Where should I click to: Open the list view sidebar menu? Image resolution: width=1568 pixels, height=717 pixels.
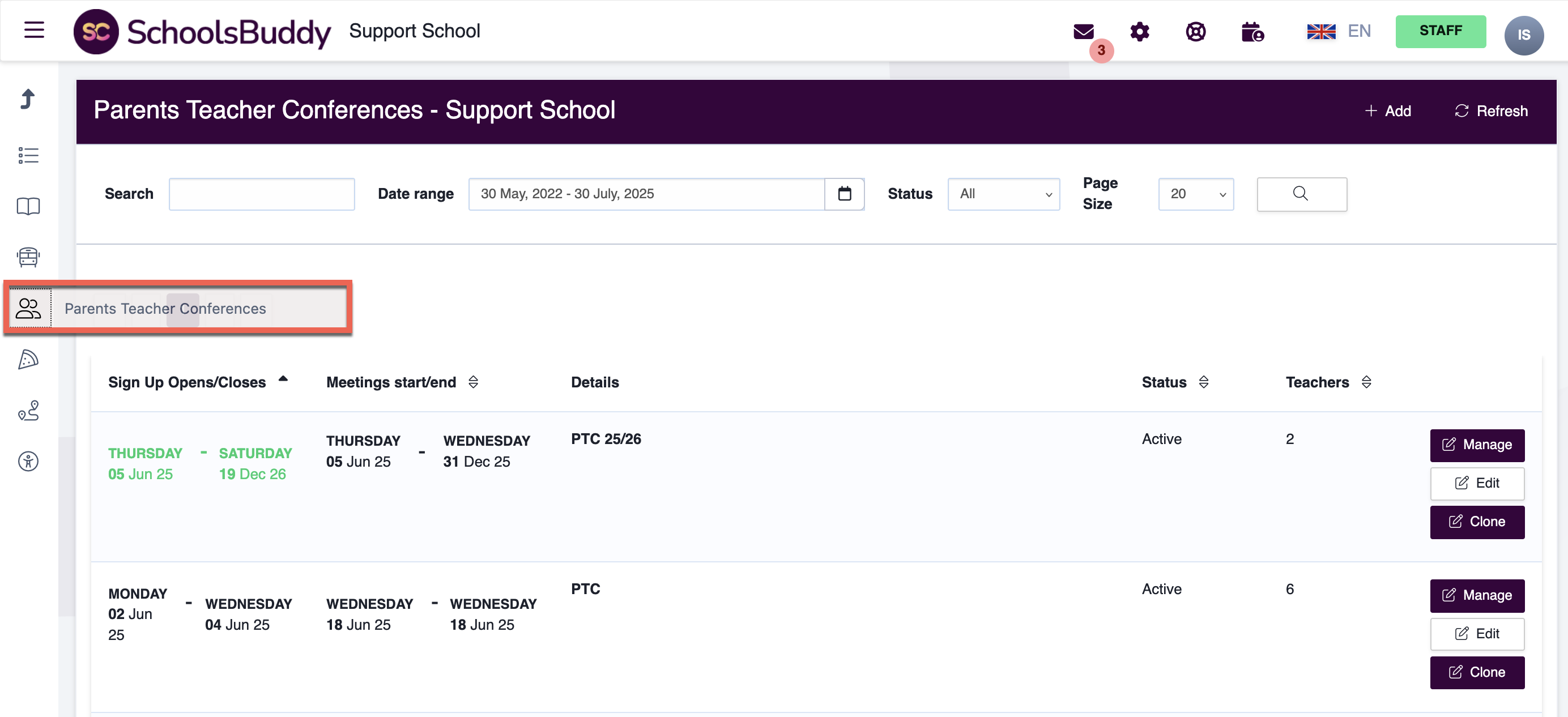28,155
